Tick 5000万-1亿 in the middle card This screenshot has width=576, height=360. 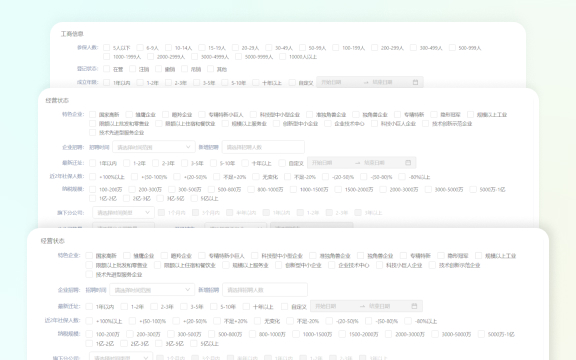tap(473, 190)
